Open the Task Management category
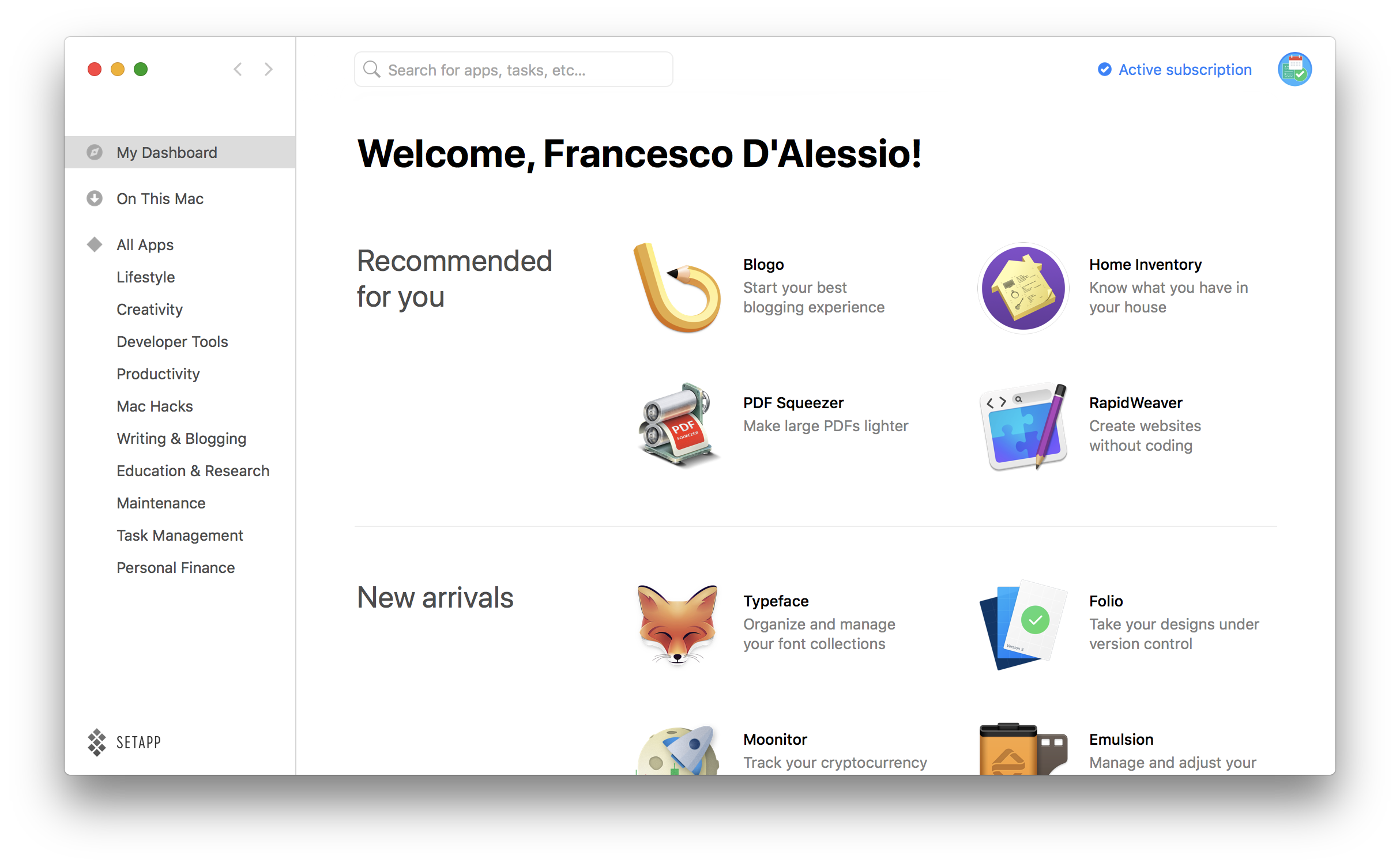This screenshot has height=867, width=1400. tap(180, 536)
